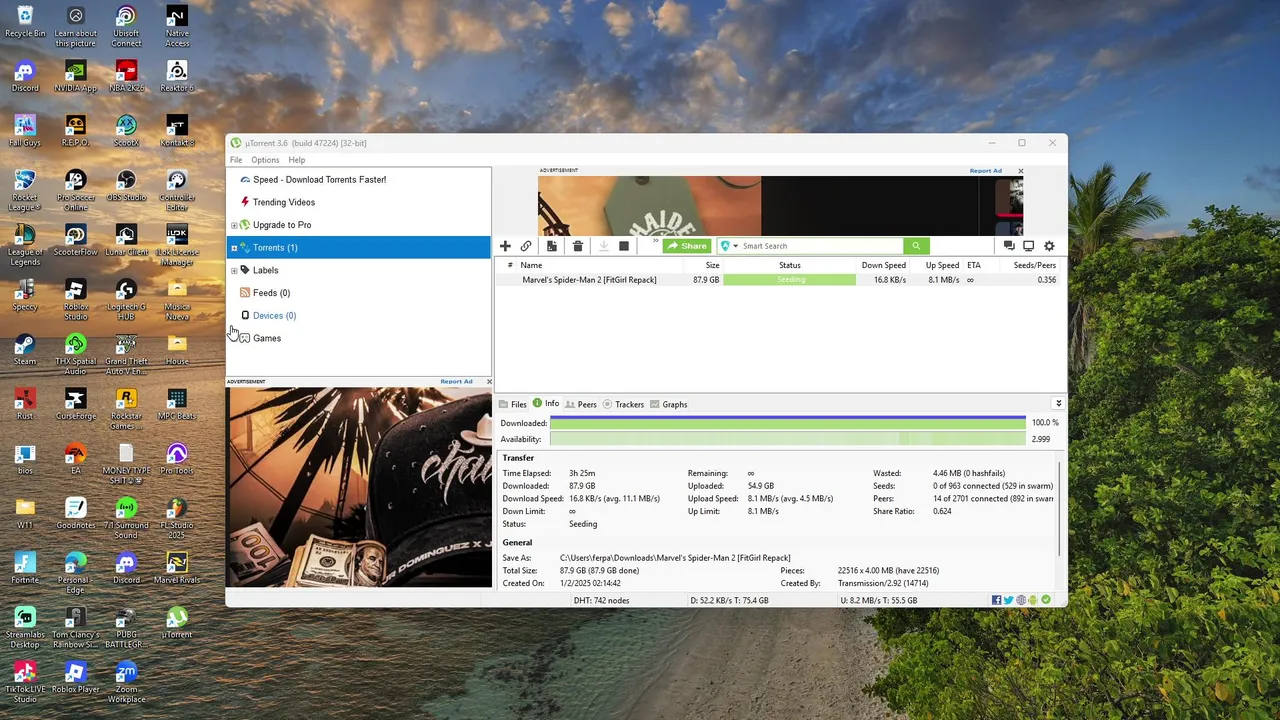Click the DHT: 742 nodes status entry
The width and height of the screenshot is (1280, 720).
602,600
